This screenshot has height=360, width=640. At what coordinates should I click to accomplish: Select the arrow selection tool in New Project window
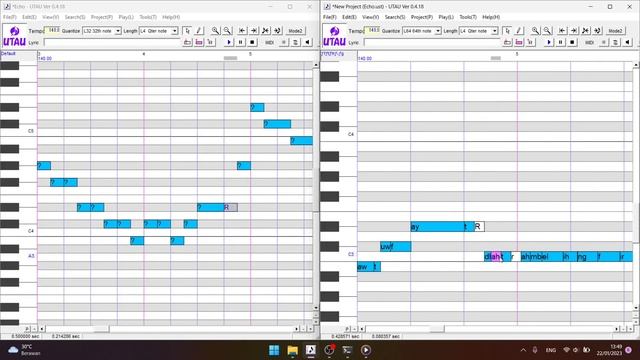point(507,31)
